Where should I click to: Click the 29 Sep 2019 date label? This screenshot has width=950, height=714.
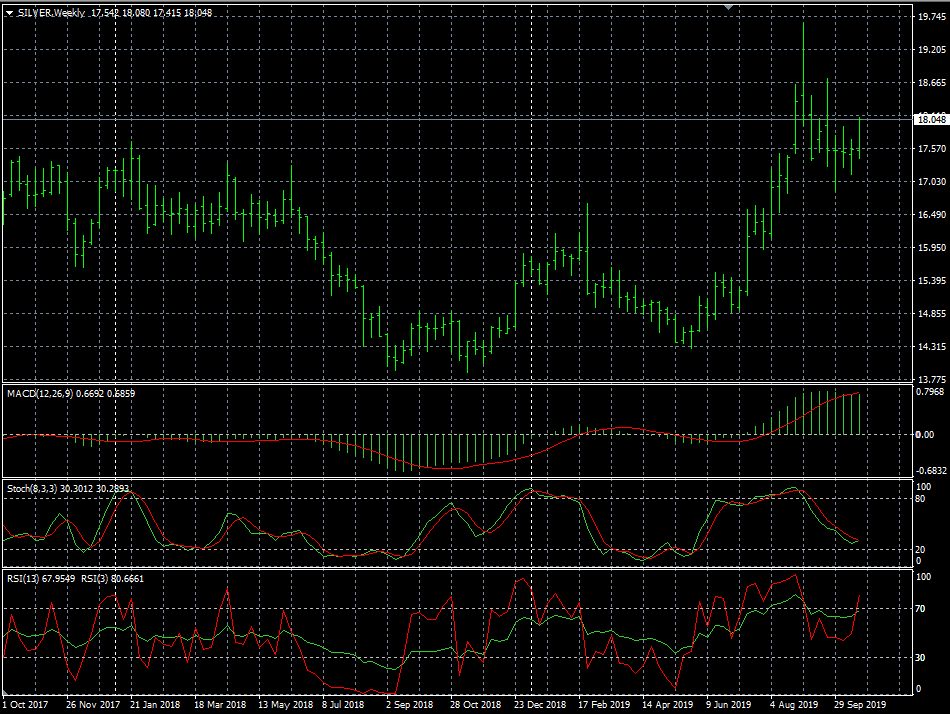pos(860,704)
